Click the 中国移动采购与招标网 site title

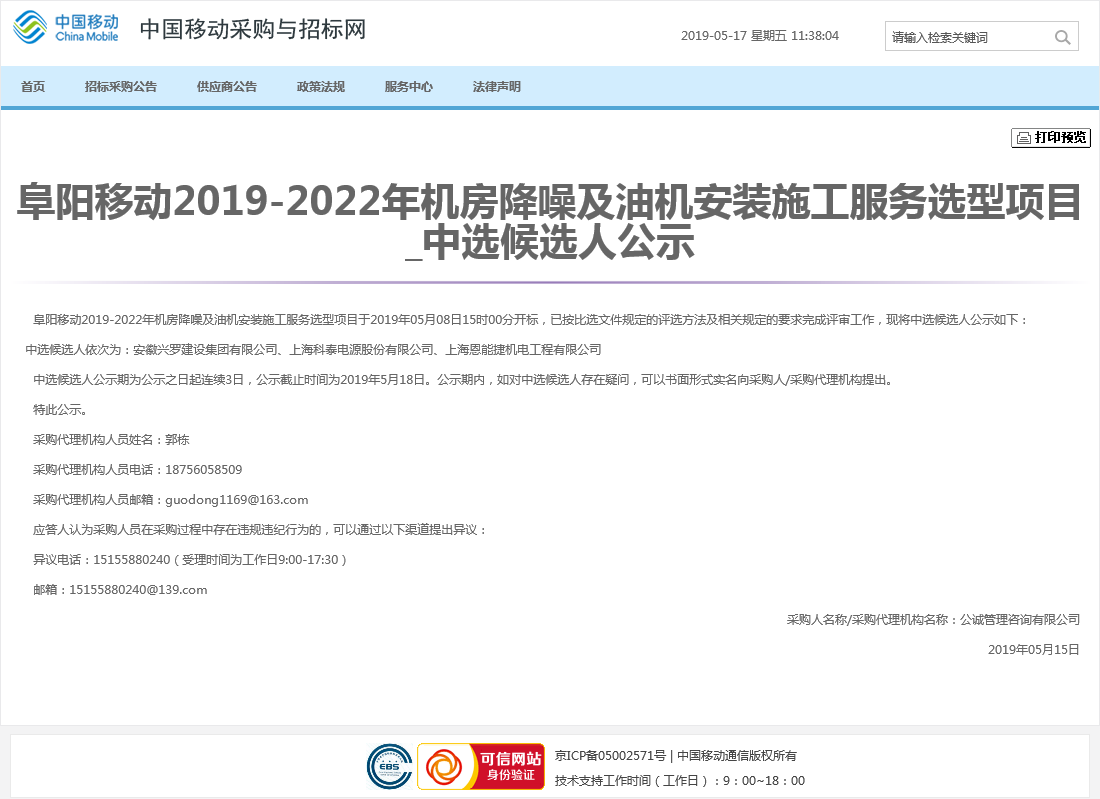253,29
